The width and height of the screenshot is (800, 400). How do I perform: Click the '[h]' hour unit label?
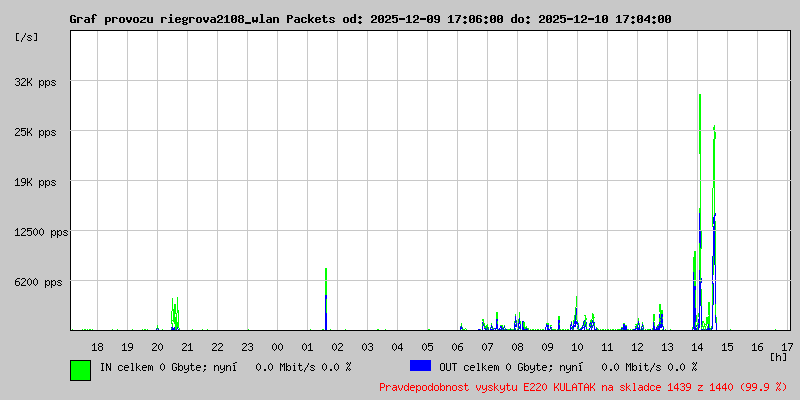point(779,357)
